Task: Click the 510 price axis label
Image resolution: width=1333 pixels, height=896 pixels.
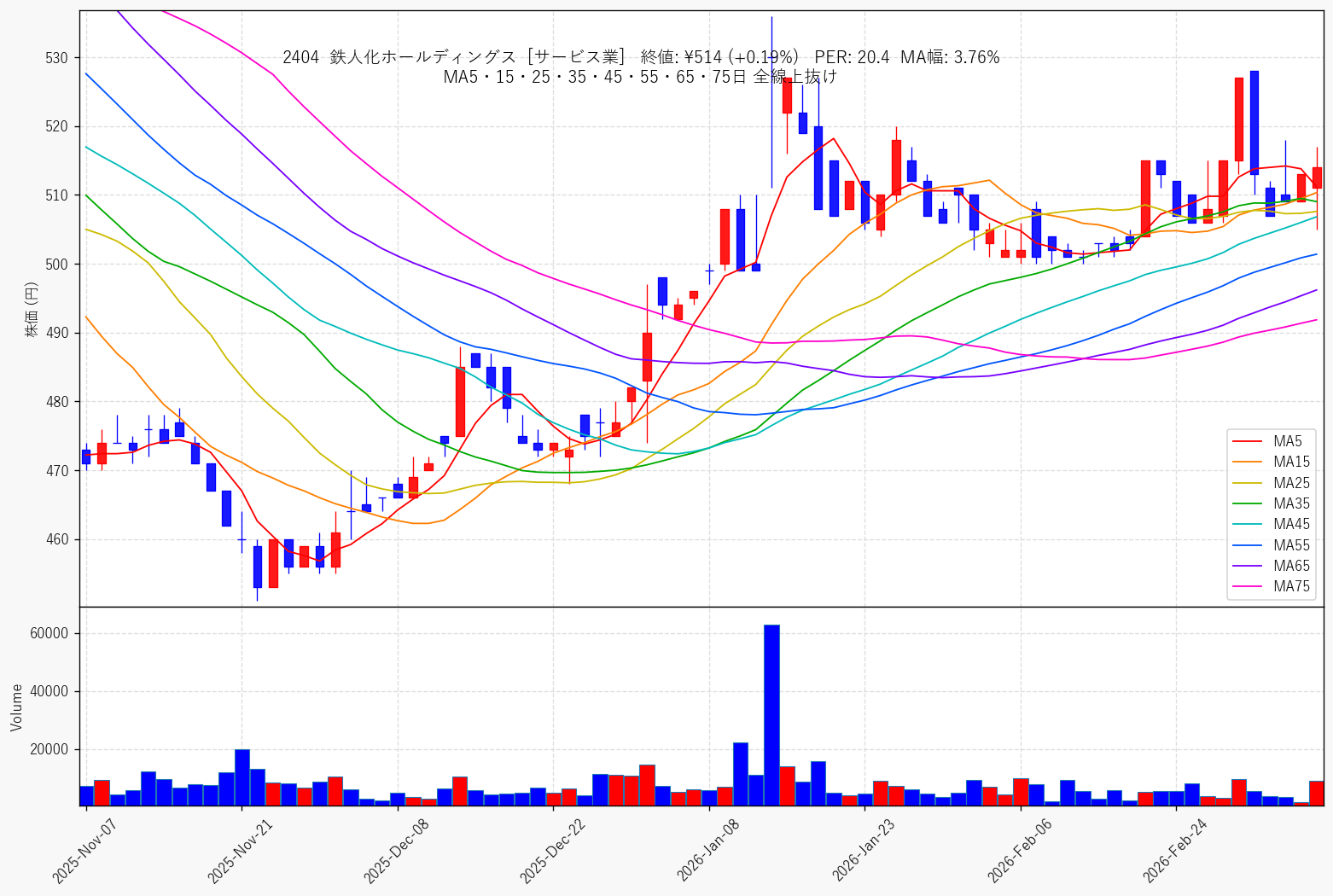Action: (57, 195)
